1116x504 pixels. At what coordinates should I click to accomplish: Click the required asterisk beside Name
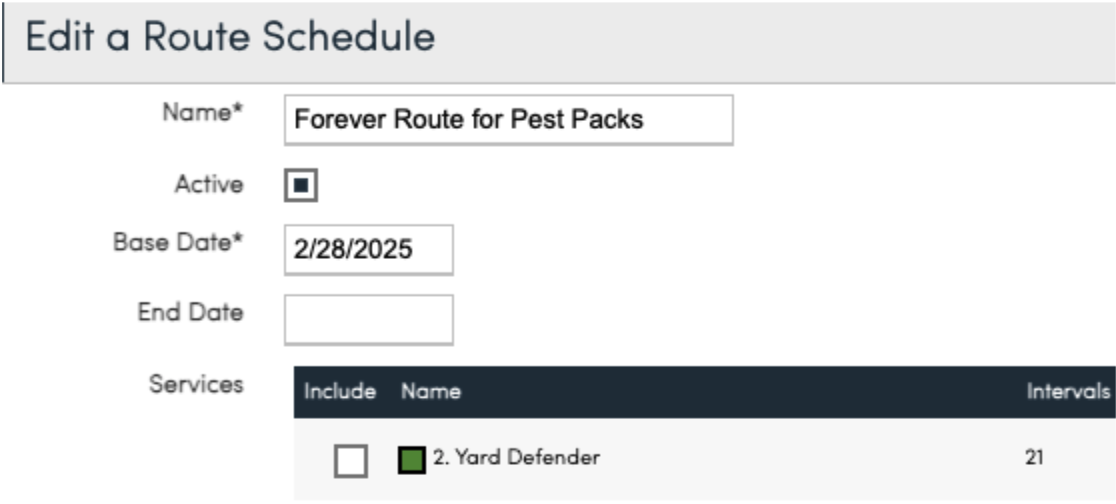[x=239, y=111]
